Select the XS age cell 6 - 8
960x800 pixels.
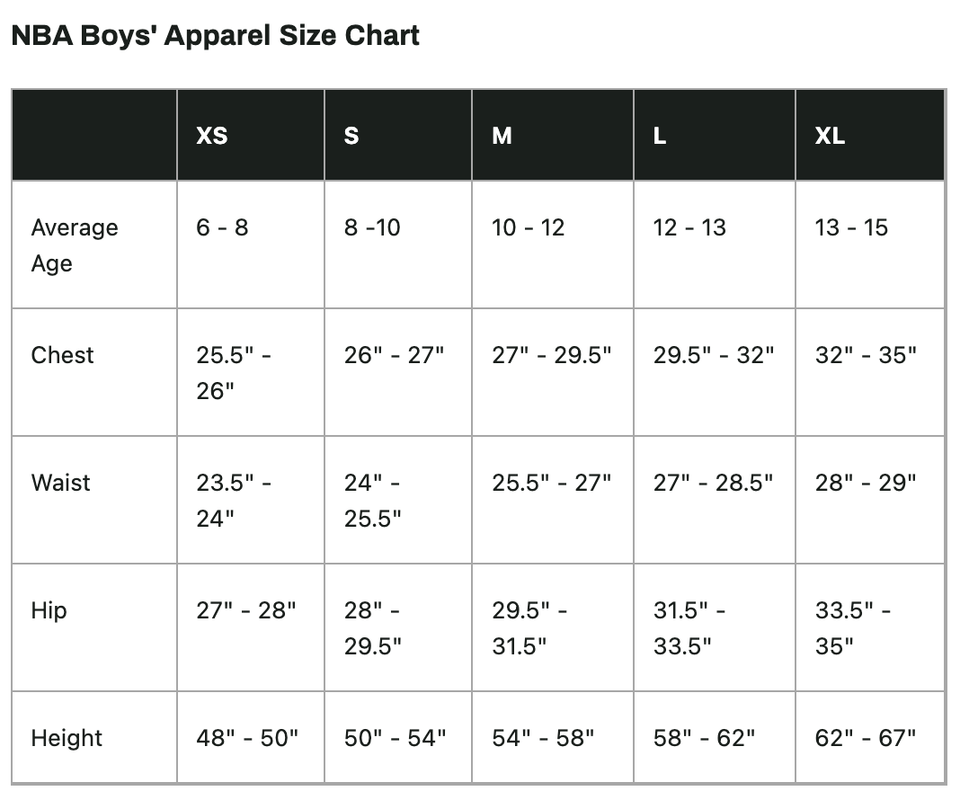point(222,228)
